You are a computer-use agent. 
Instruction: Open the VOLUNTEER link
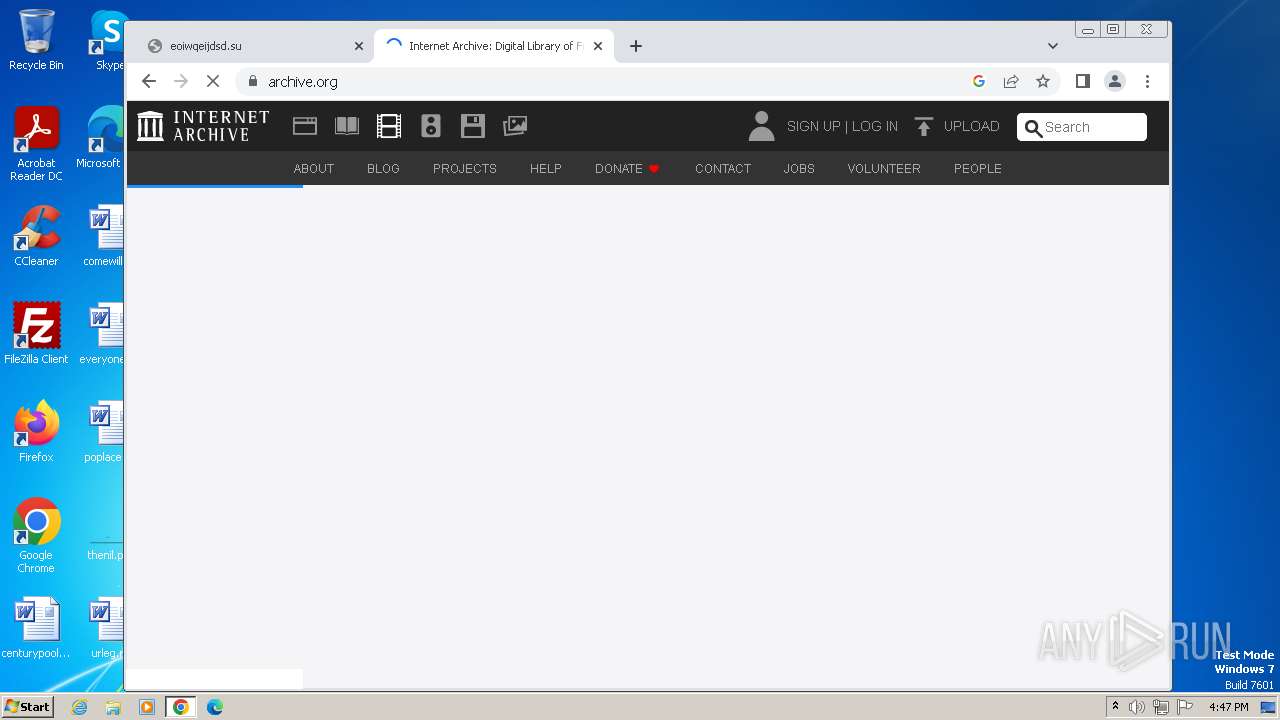click(884, 169)
